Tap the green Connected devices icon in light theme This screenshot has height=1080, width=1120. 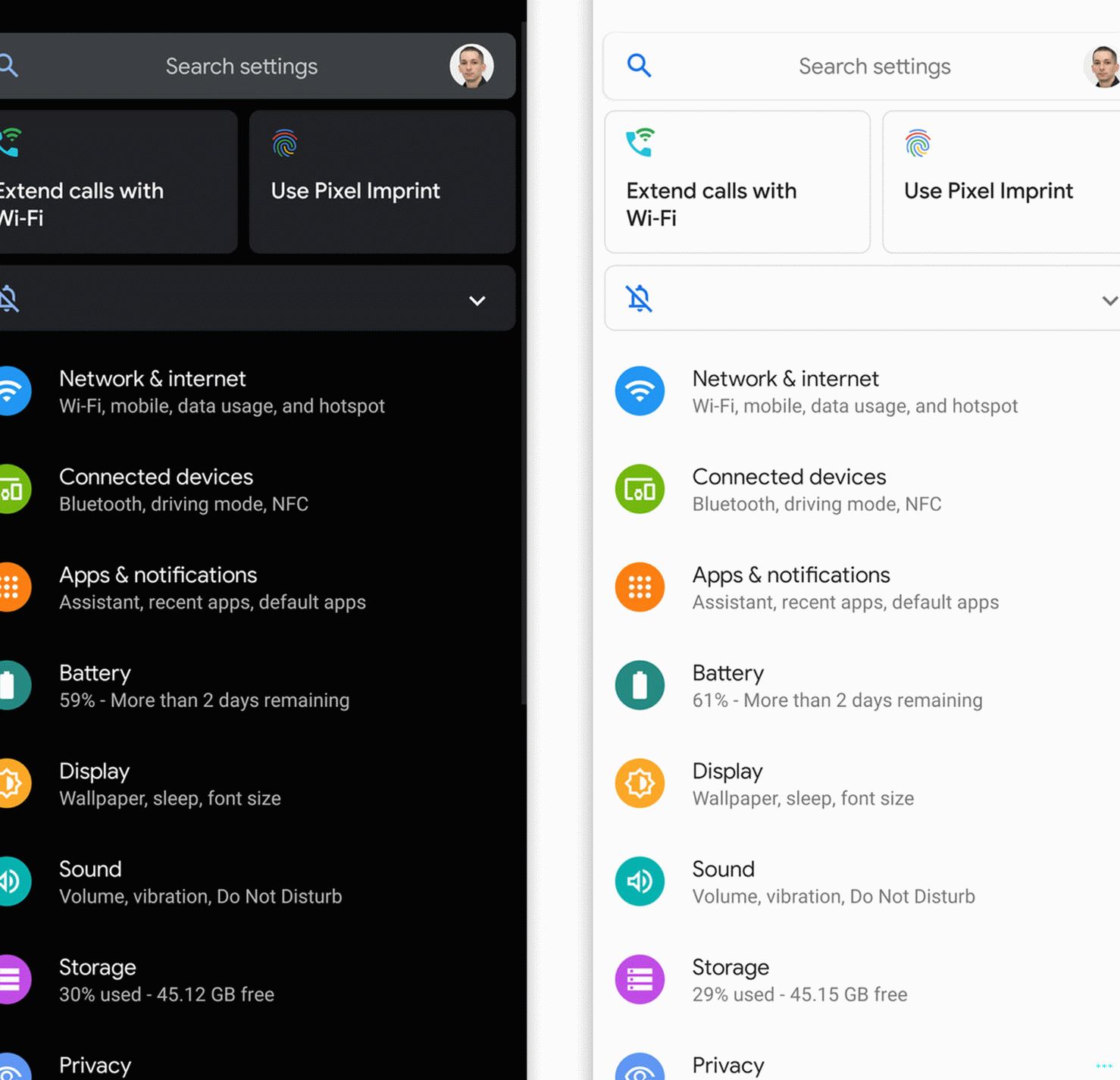(640, 490)
